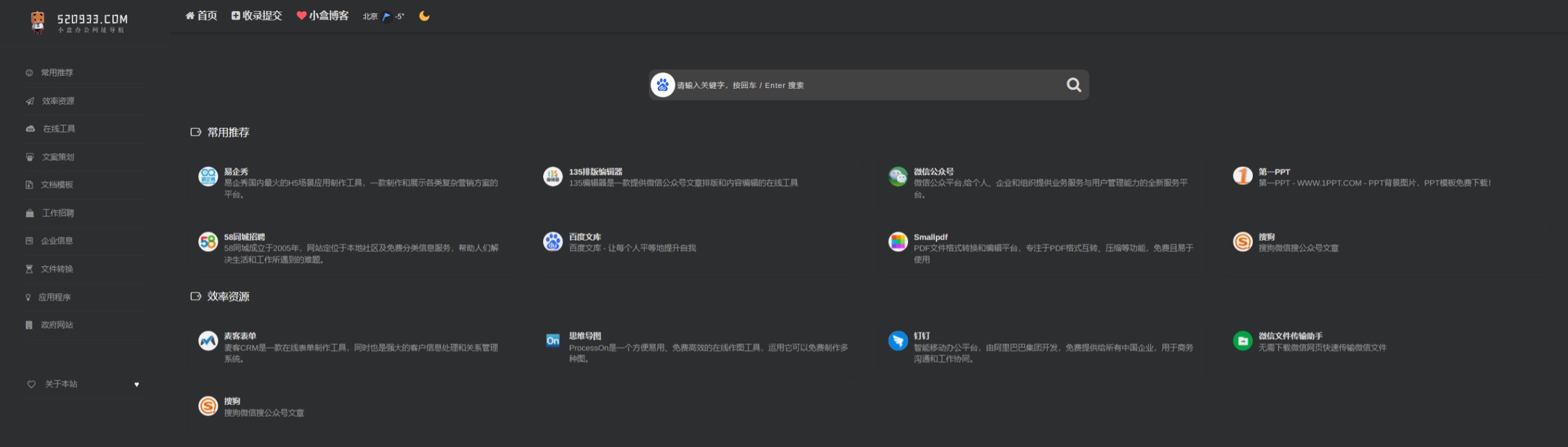
Task: Click the Smallpdf colorful icon
Action: pos(898,242)
